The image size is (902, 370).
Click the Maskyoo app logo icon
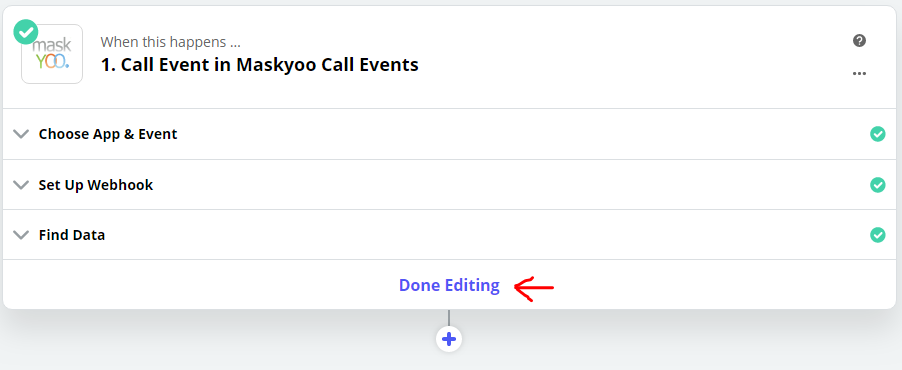coord(52,54)
